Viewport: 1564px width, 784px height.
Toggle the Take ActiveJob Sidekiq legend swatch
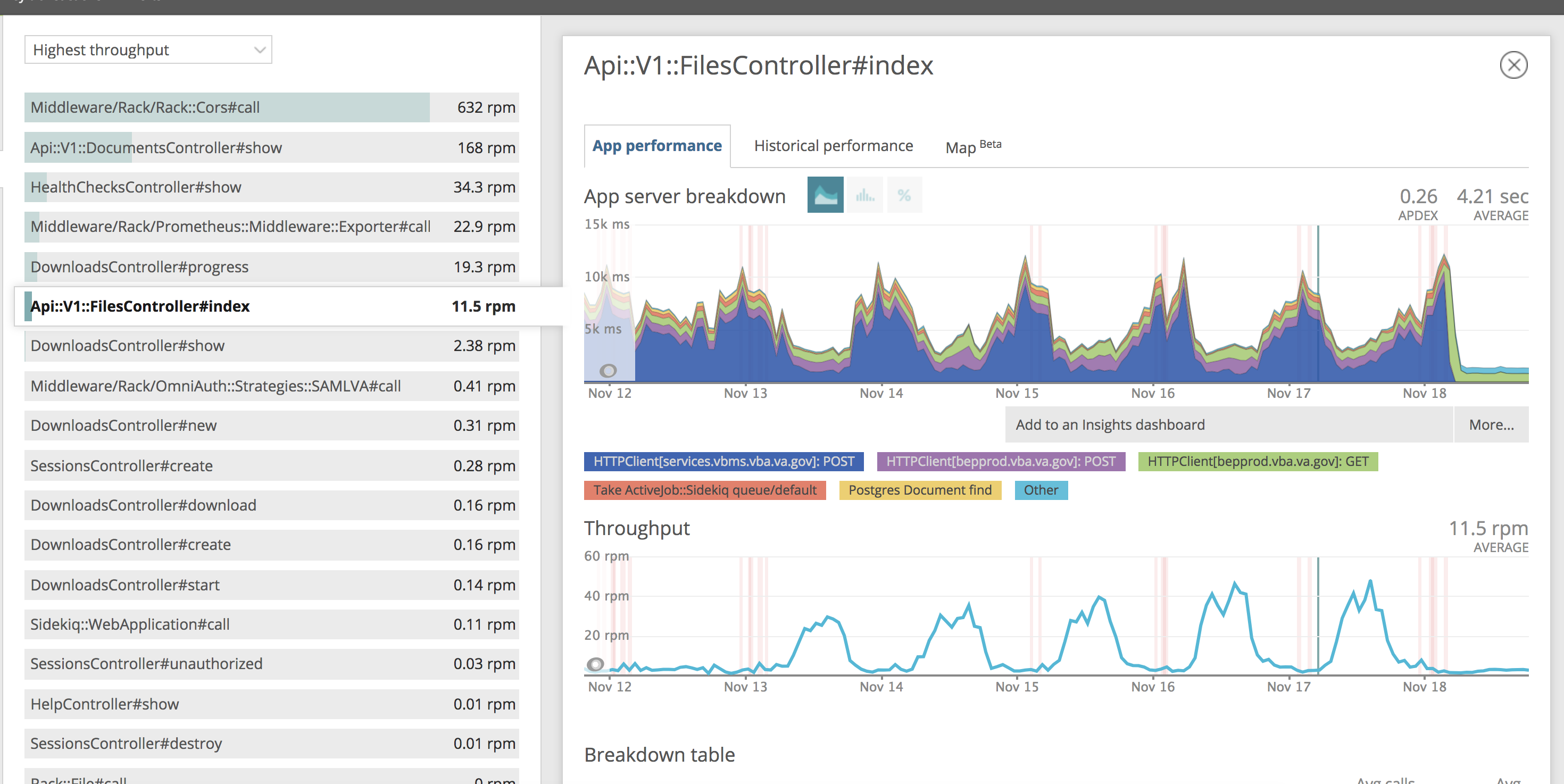tap(705, 490)
